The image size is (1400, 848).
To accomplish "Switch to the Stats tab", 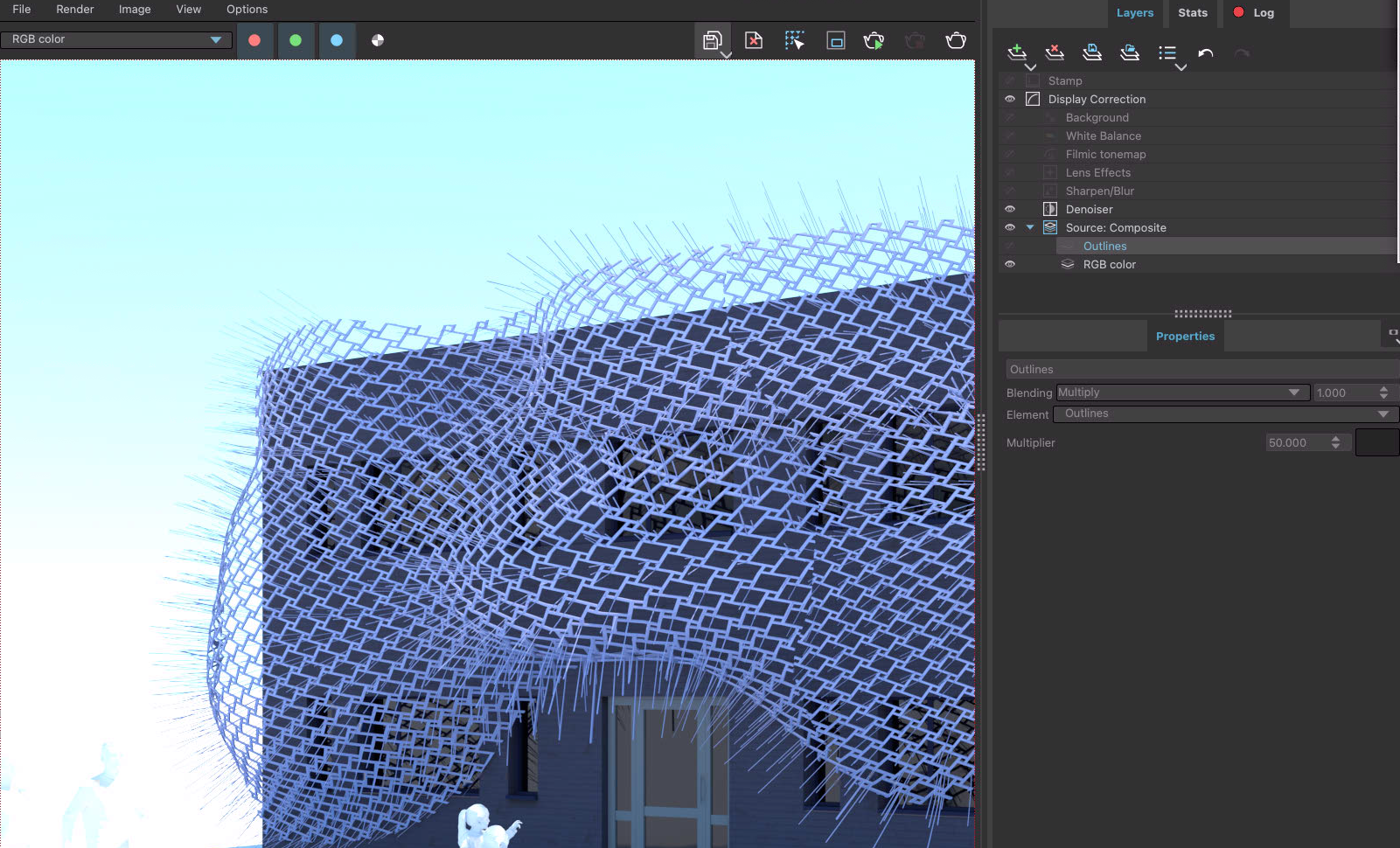I will (x=1193, y=13).
